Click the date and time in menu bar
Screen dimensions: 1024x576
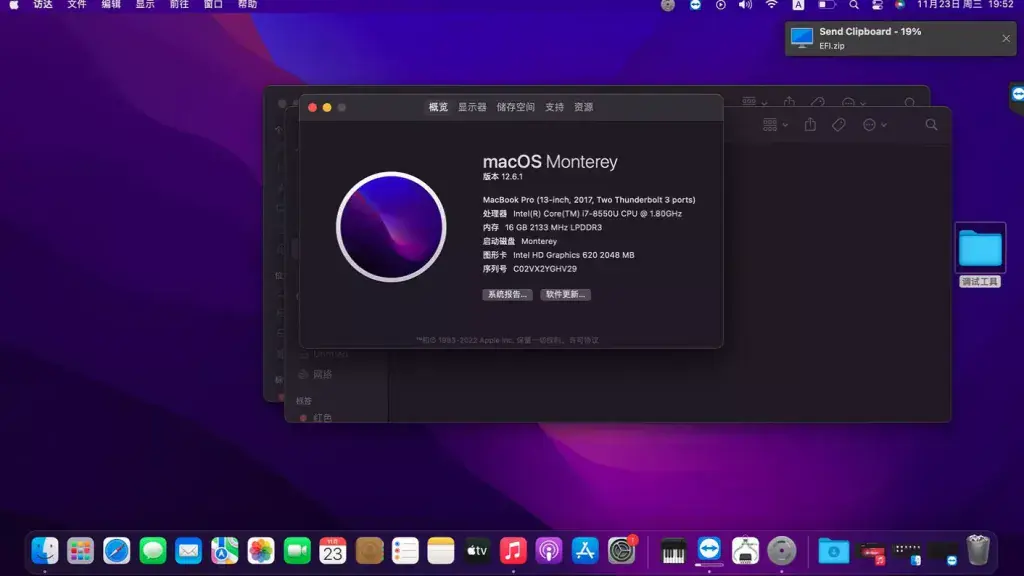point(965,5)
